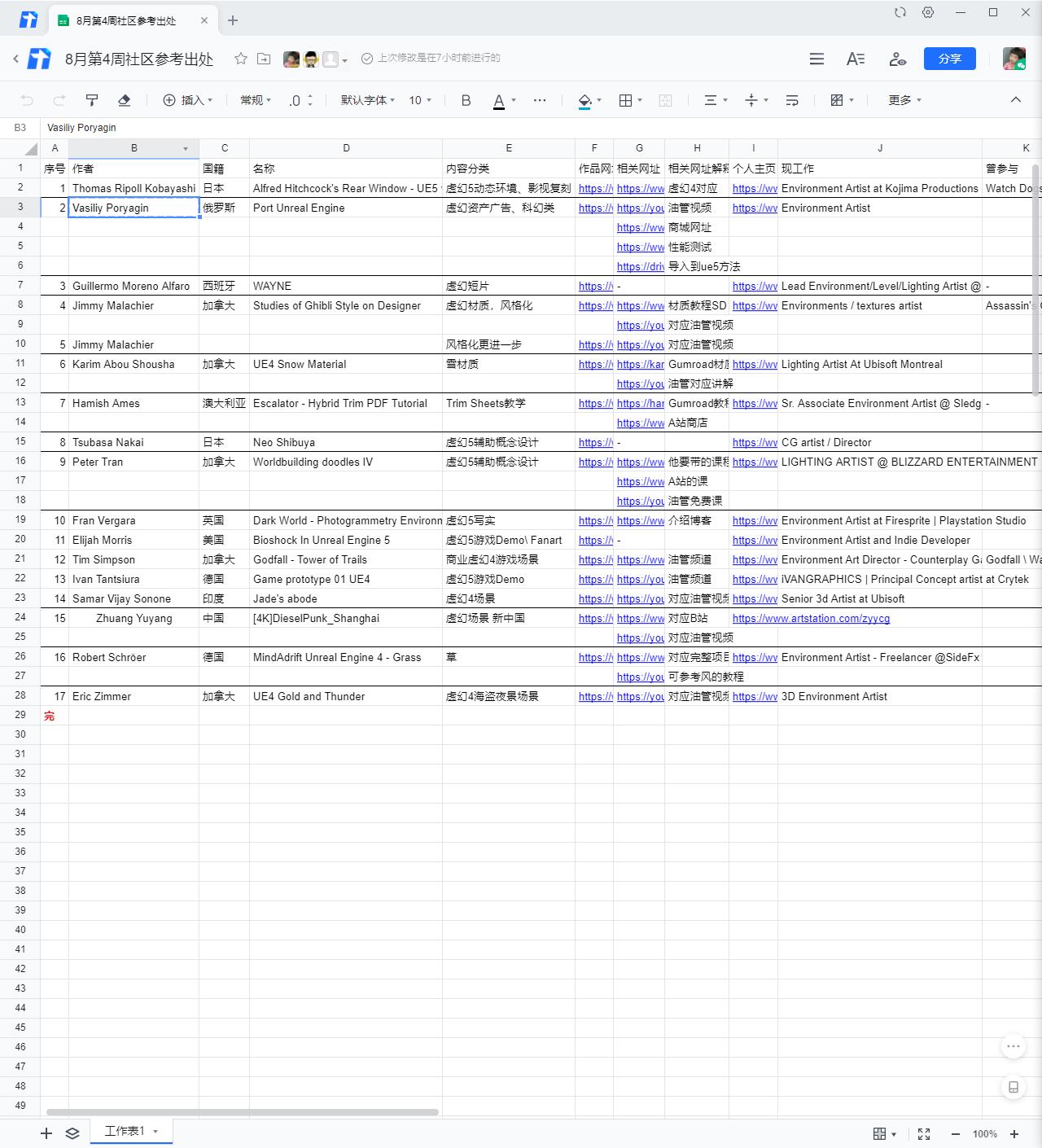
Task: Toggle bold text formatting
Action: [x=466, y=100]
